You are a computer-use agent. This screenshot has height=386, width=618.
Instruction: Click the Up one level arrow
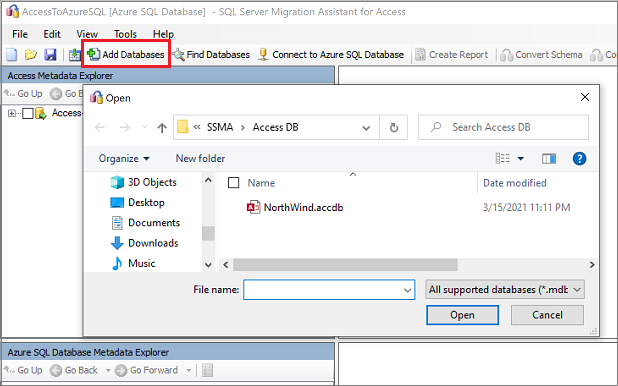click(x=162, y=127)
